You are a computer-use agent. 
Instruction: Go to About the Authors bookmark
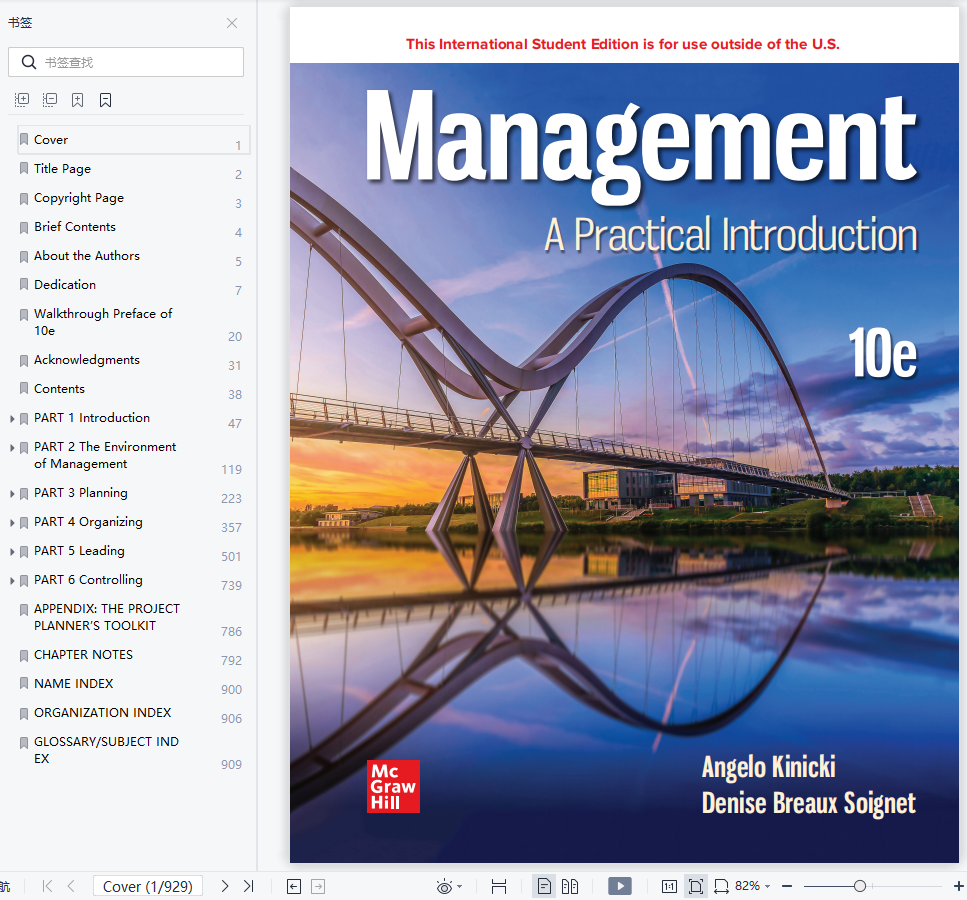[87, 256]
